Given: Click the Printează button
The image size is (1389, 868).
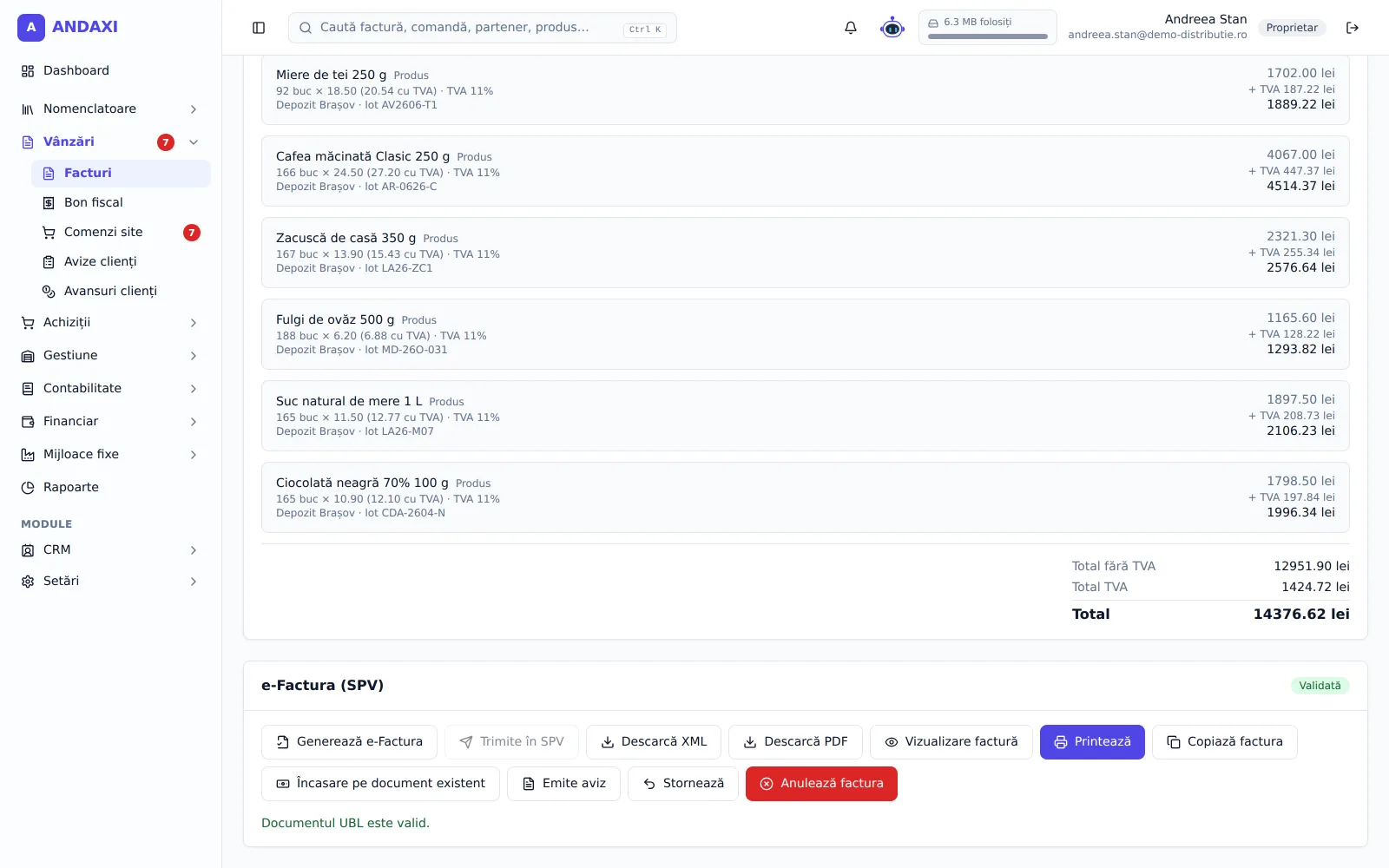Looking at the screenshot, I should pos(1092,742).
